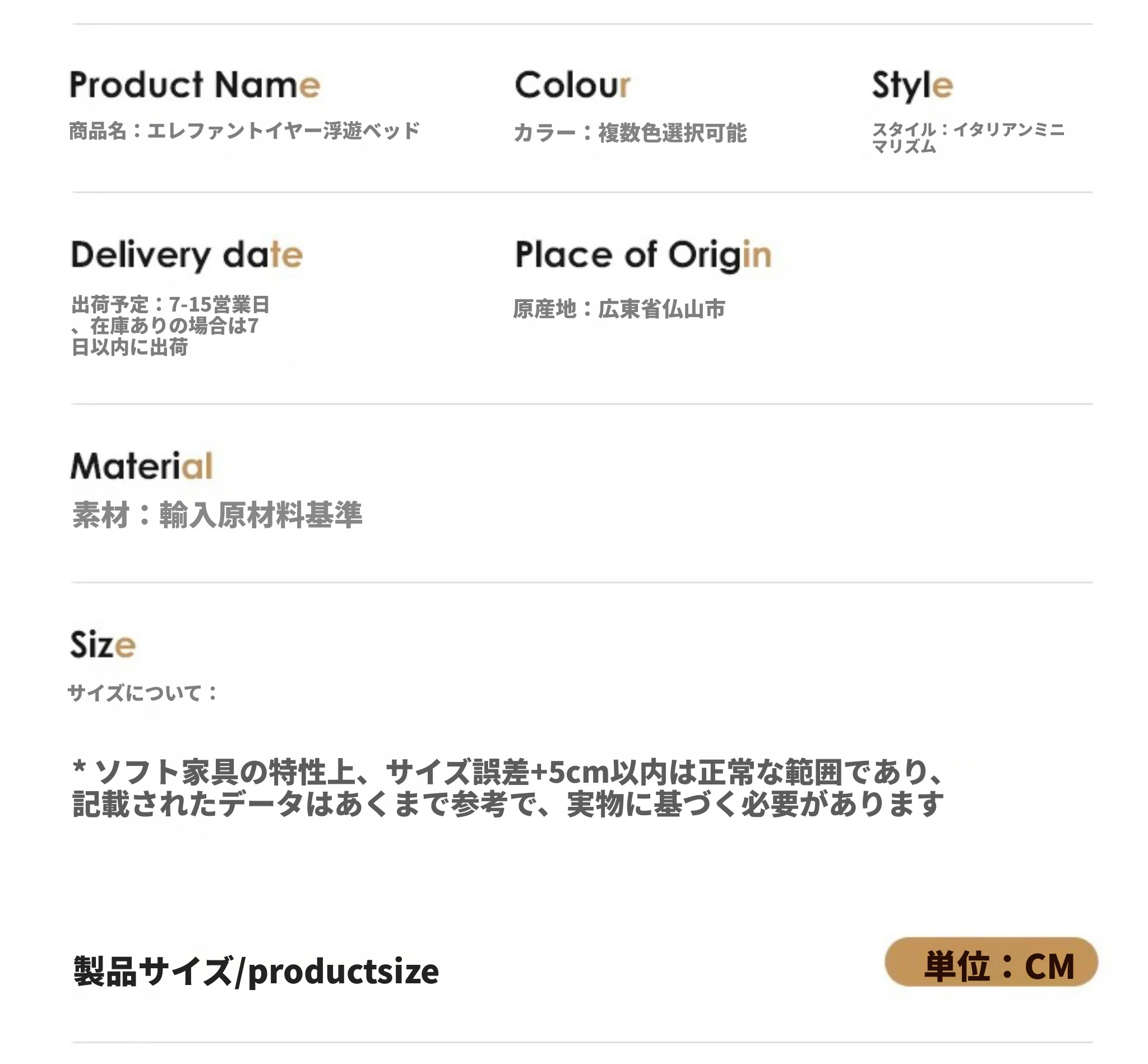Click the 製品サイズ/productsize heading
Screen dimensions: 1148x1064
(x=256, y=971)
